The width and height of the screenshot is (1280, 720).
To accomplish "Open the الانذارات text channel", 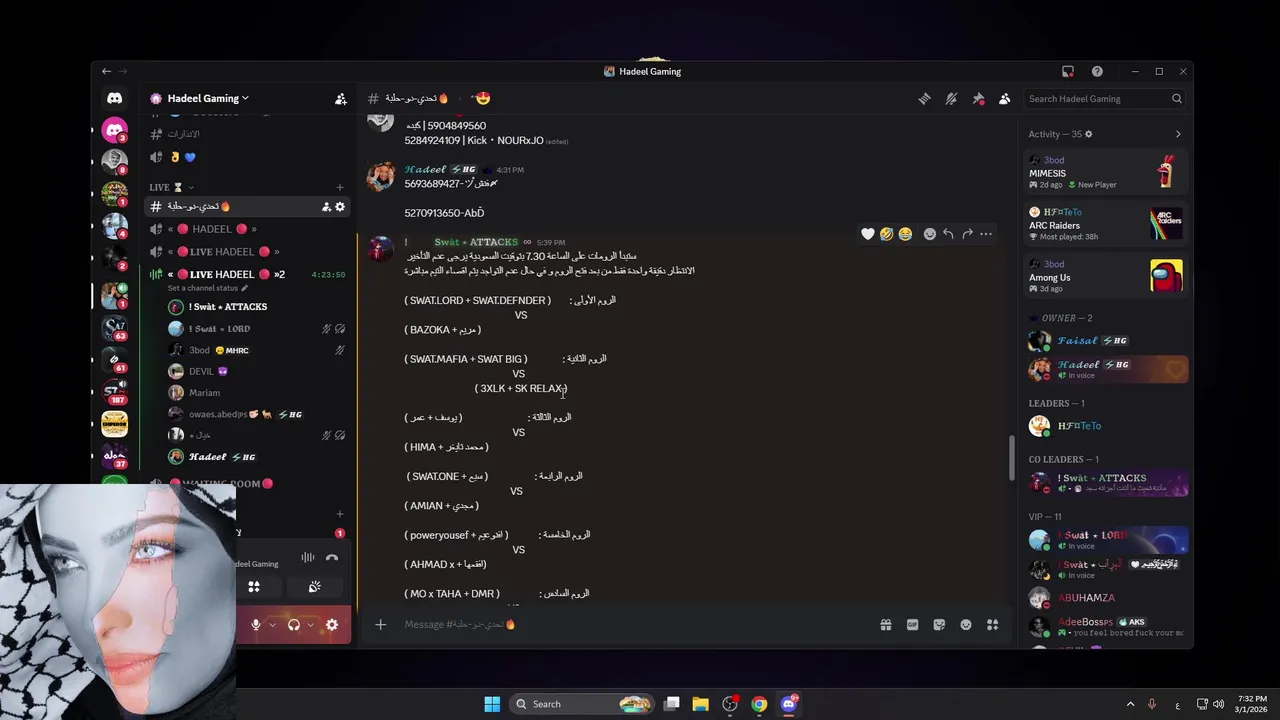I will [x=247, y=134].
